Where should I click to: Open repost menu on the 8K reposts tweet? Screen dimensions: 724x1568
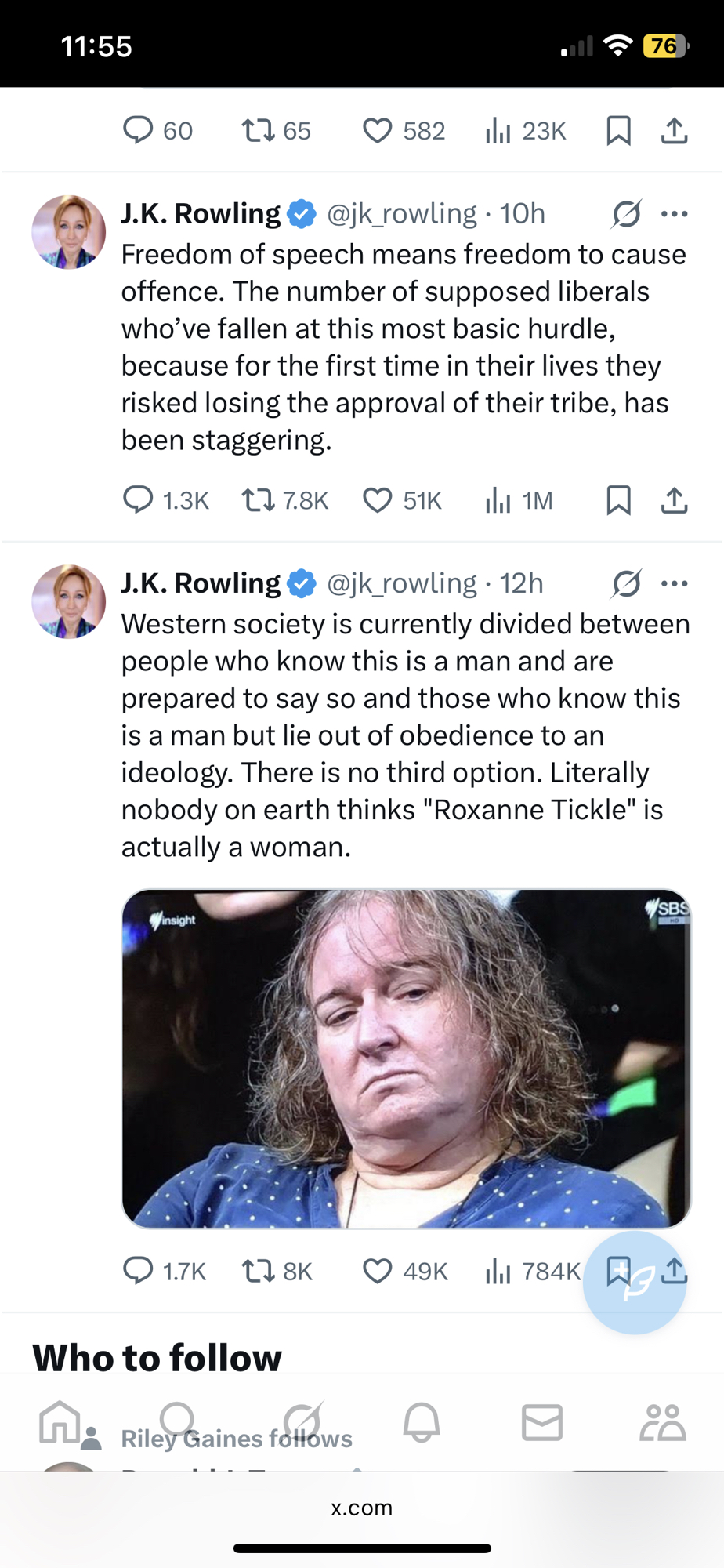257,1270
